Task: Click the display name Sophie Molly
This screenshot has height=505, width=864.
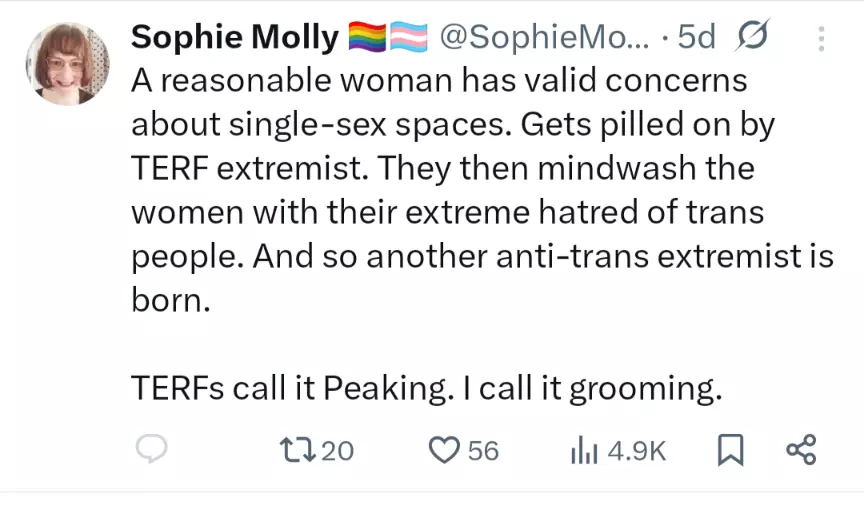Action: coord(235,38)
